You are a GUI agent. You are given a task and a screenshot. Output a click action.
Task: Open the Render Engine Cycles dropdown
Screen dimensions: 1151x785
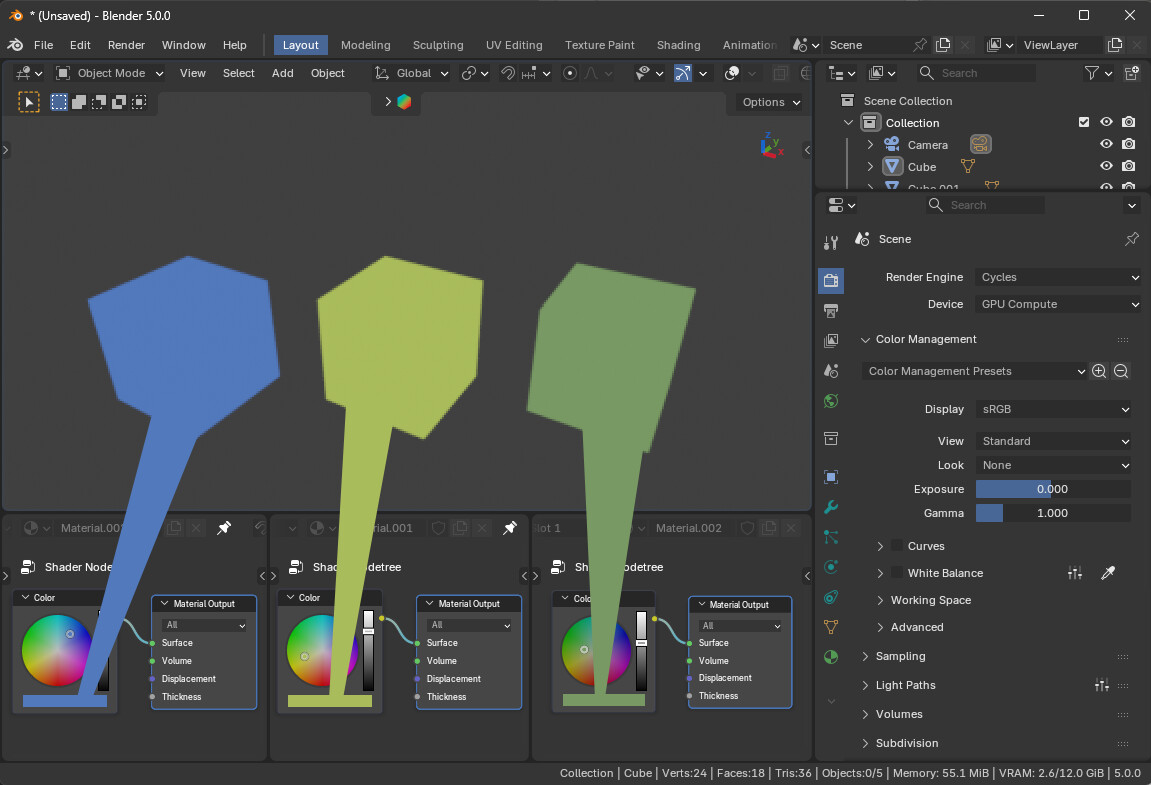pyautogui.click(x=1058, y=277)
